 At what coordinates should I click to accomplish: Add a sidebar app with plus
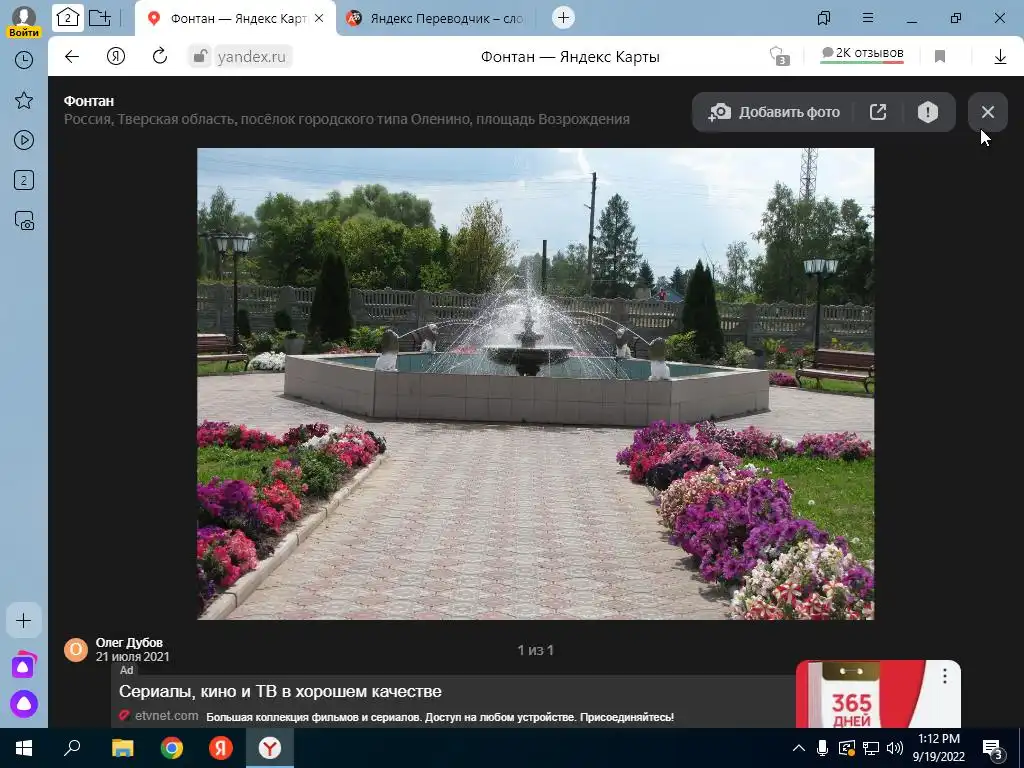click(x=24, y=620)
